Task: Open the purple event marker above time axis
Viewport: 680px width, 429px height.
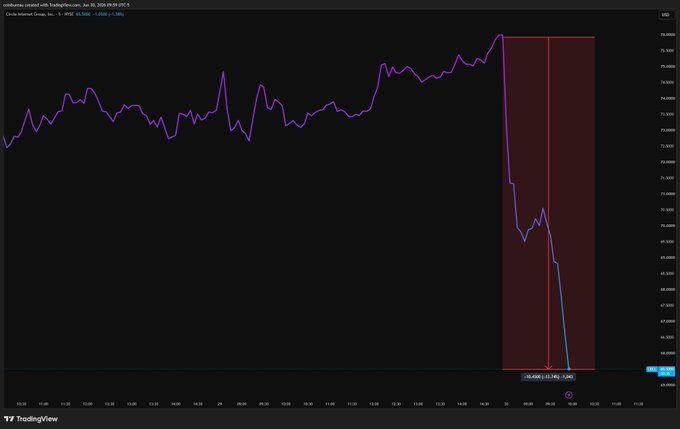Action: coord(569,395)
